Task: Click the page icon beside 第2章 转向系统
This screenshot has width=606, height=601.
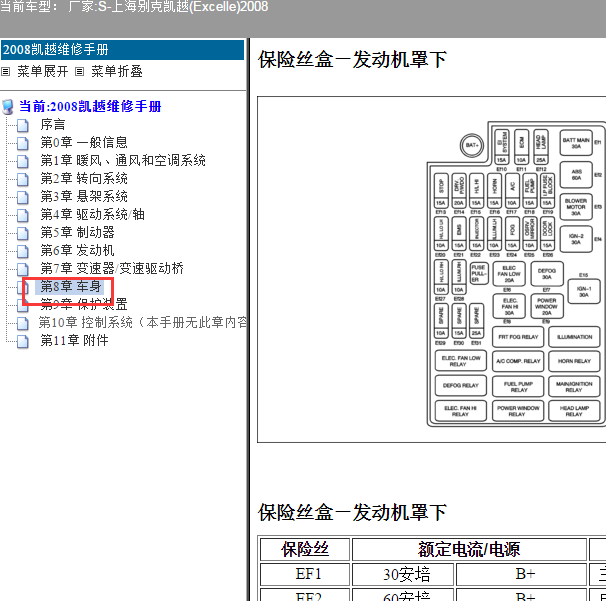Action: point(22,179)
